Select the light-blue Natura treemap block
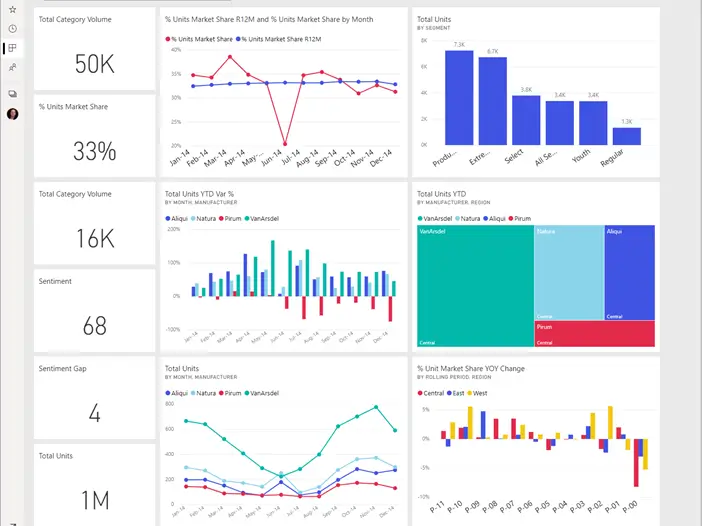This screenshot has height=526, width=702. coord(567,272)
